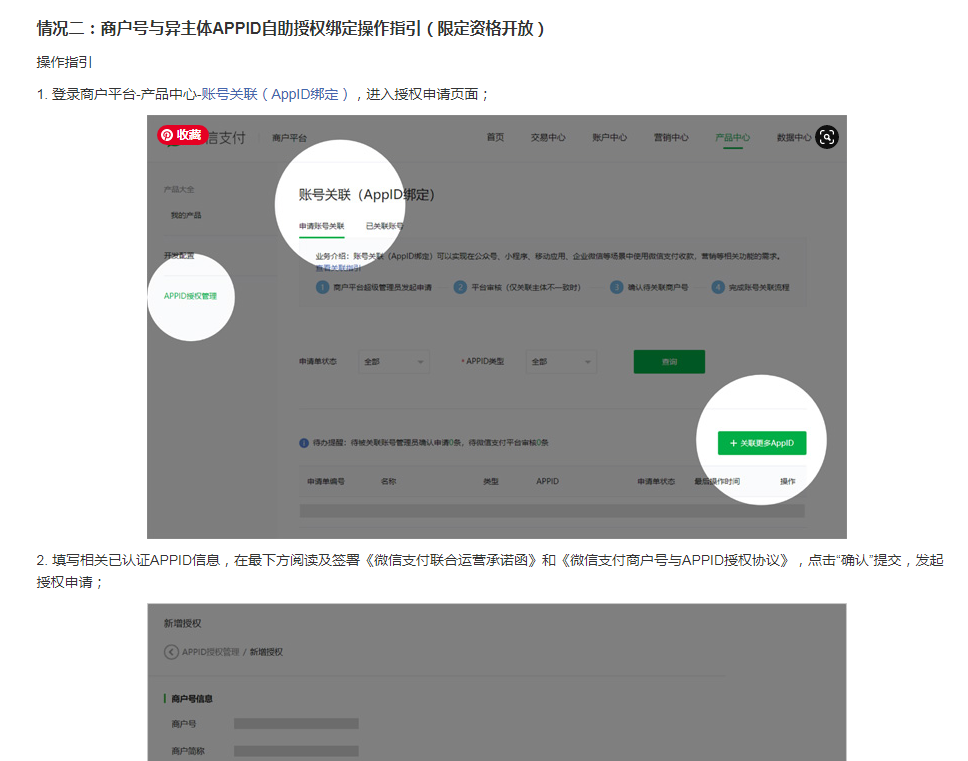Click the 商户号信息 section heading
Screen dimensions: 968x761
click(x=192, y=699)
